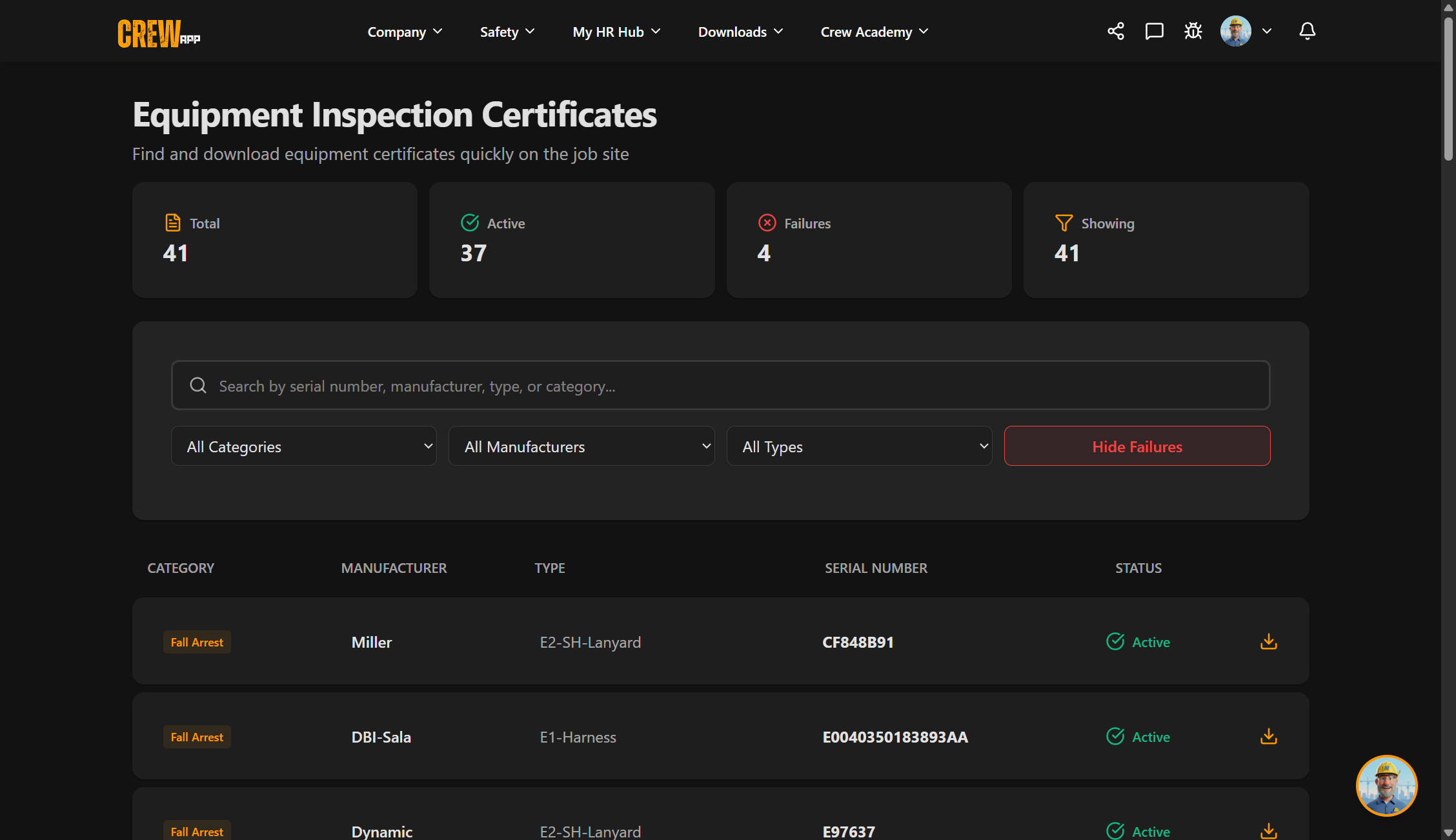This screenshot has width=1456, height=840.
Task: Open the Safety menu
Action: click(x=507, y=32)
